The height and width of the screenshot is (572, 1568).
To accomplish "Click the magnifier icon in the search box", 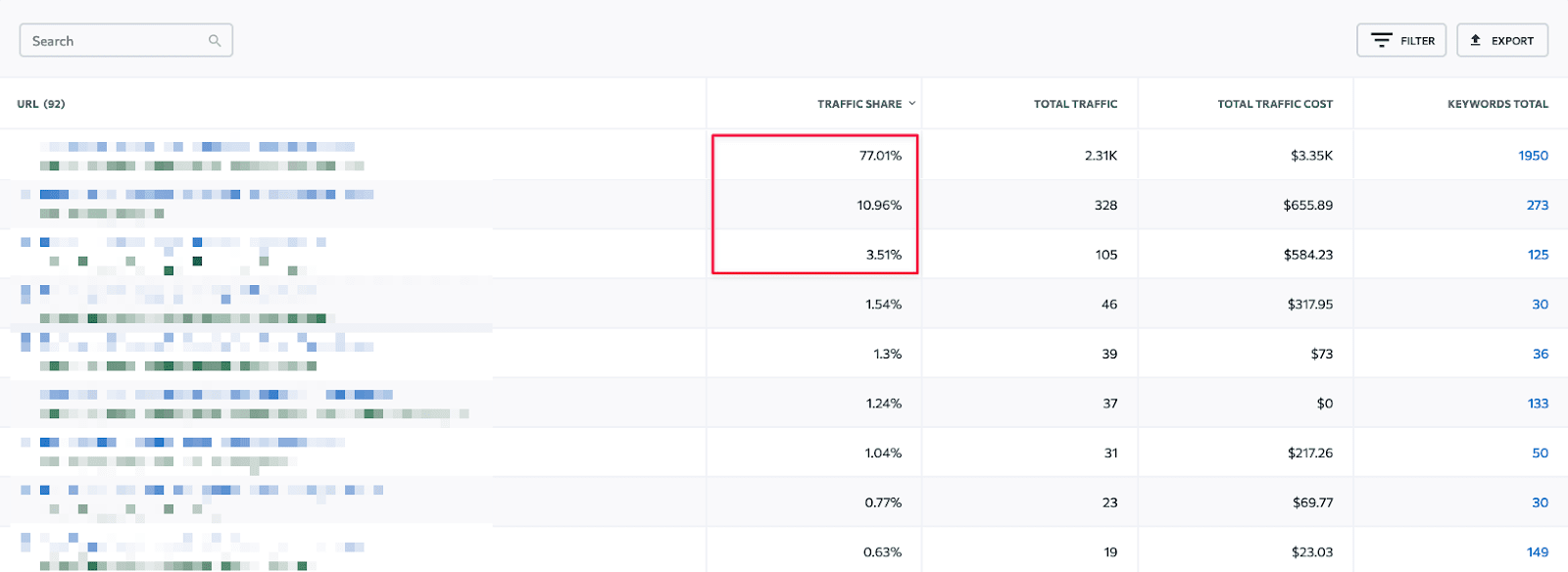I will click(215, 41).
